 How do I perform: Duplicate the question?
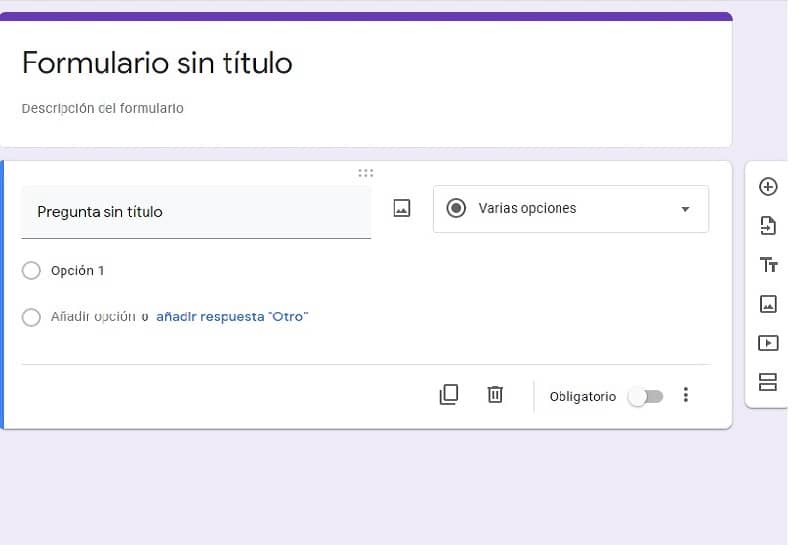449,395
